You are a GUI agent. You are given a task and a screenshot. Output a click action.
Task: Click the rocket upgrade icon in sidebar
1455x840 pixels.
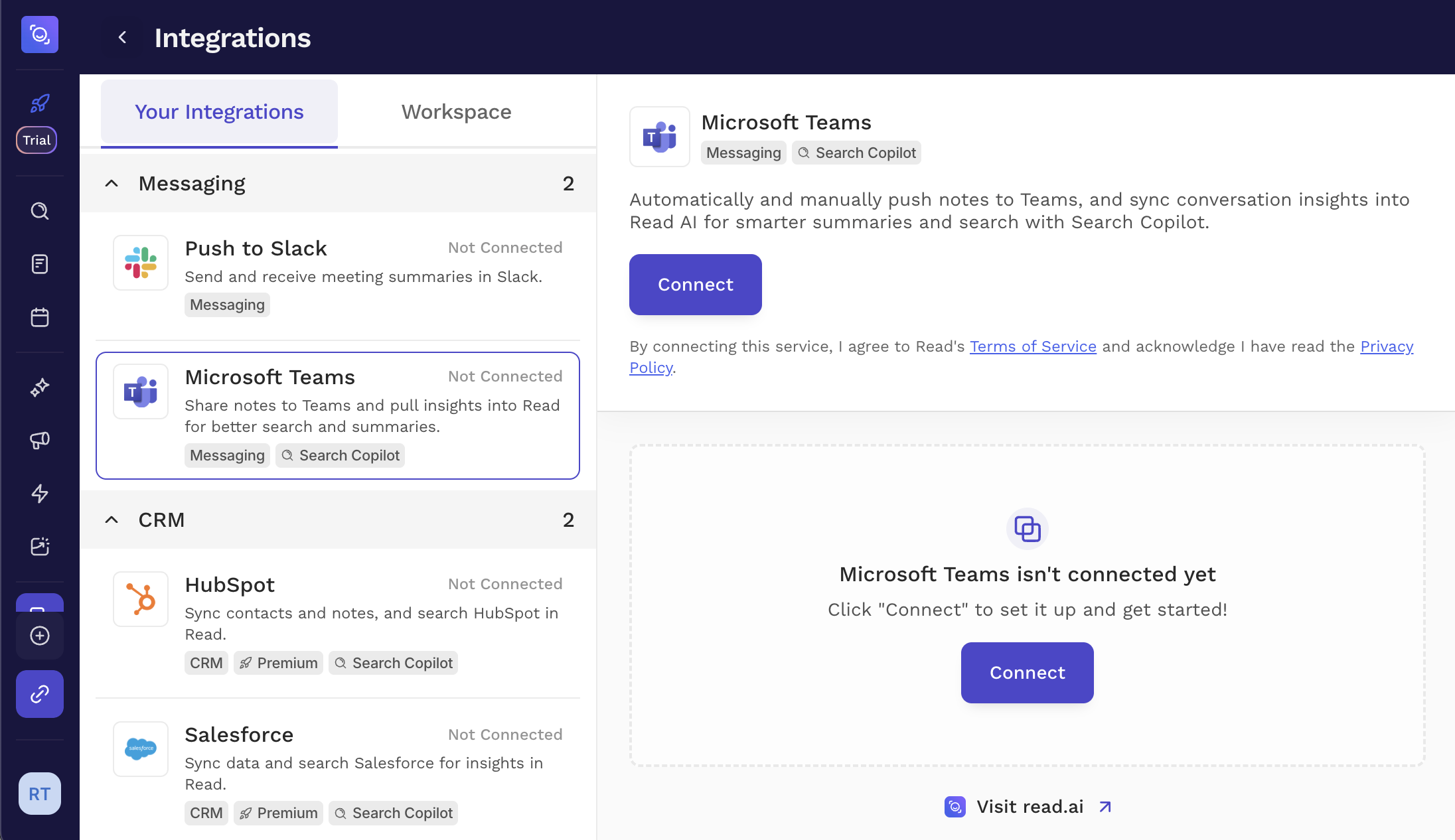coord(40,104)
